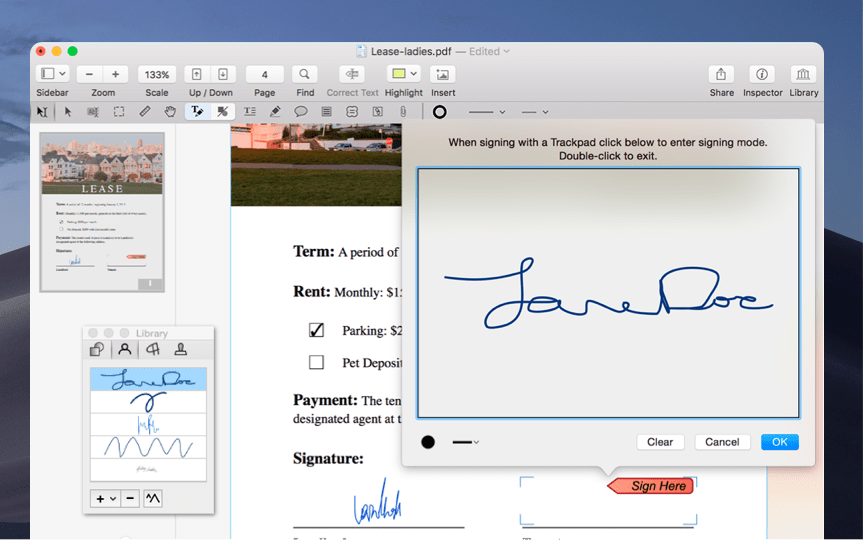Open the Insert image tool
864x540 pixels.
pyautogui.click(x=442, y=74)
